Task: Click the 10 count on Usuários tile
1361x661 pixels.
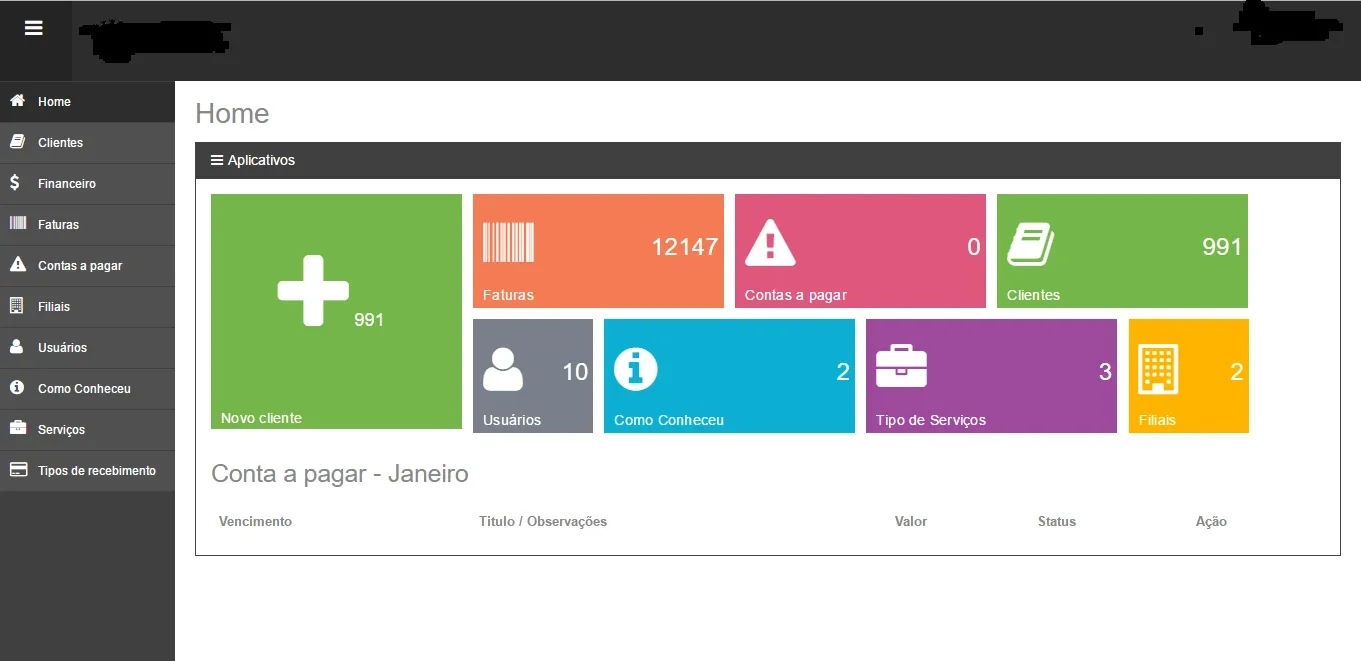Action: [575, 372]
